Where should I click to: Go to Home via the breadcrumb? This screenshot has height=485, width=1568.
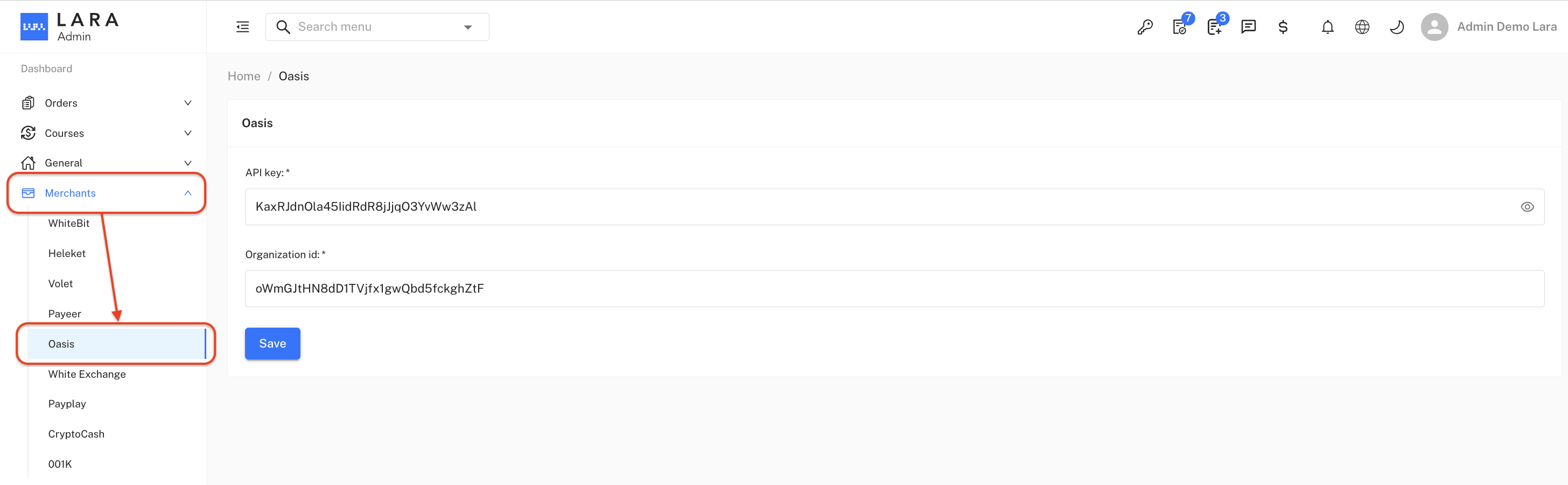[243, 76]
